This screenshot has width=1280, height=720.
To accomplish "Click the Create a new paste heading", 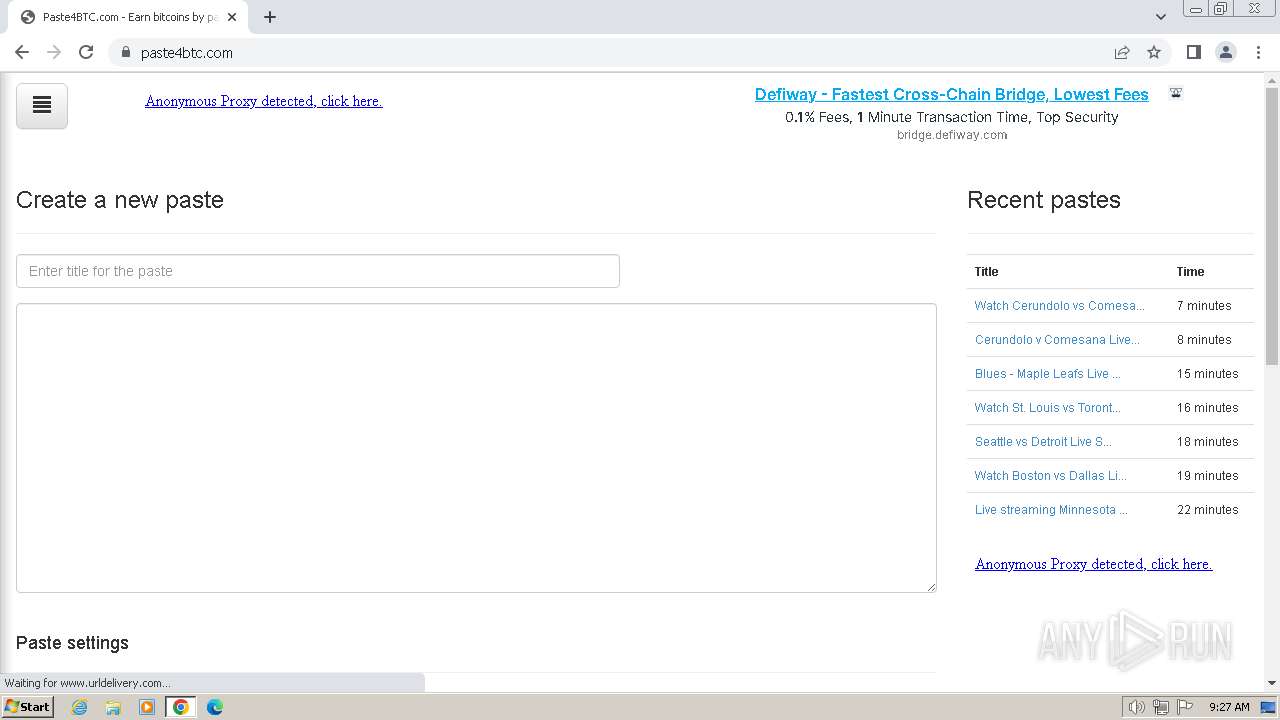I will [x=120, y=200].
